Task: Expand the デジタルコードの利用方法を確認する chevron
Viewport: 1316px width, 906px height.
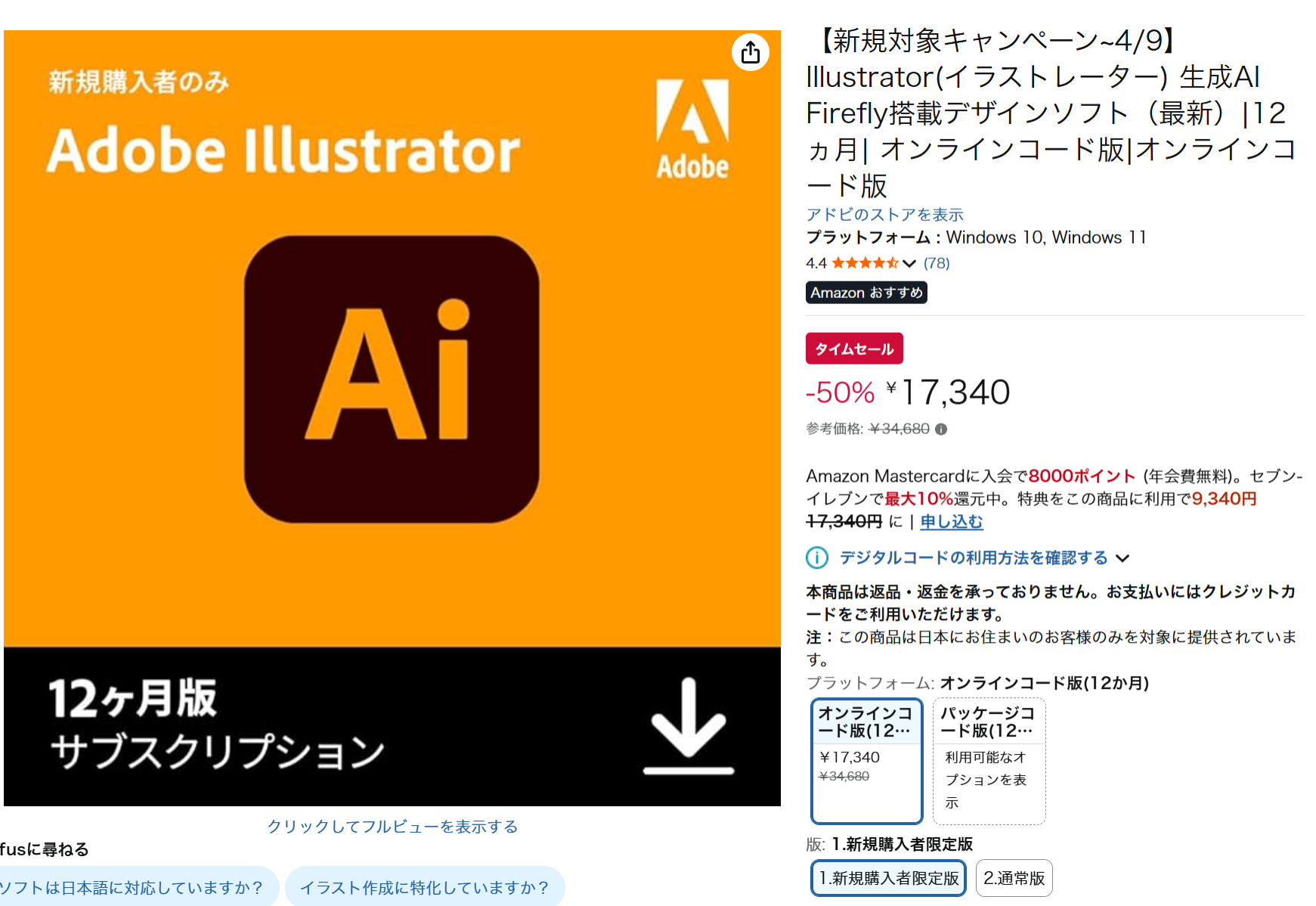Action: [x=1123, y=558]
